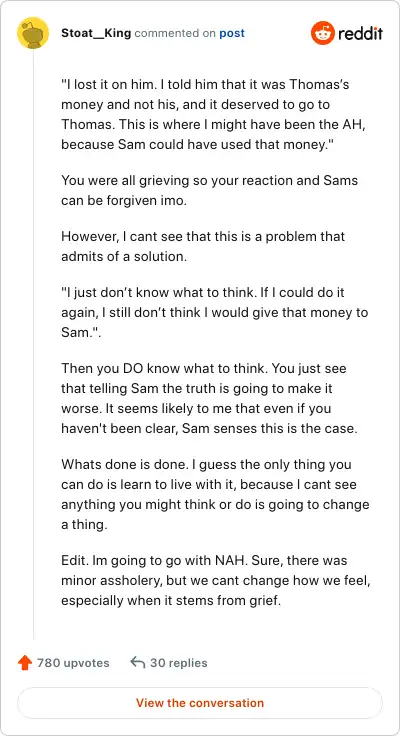
Task: Click the 'Then you DO know' paragraph
Action: pos(209,398)
